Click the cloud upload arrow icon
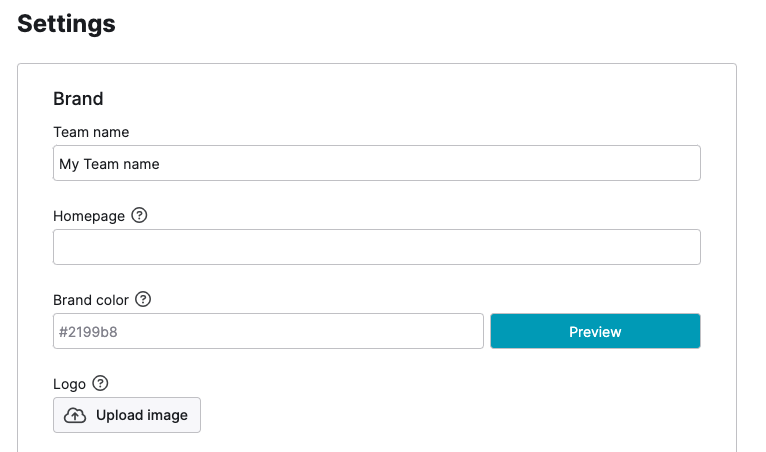Screen dimensions: 766x452 click(x=75, y=415)
